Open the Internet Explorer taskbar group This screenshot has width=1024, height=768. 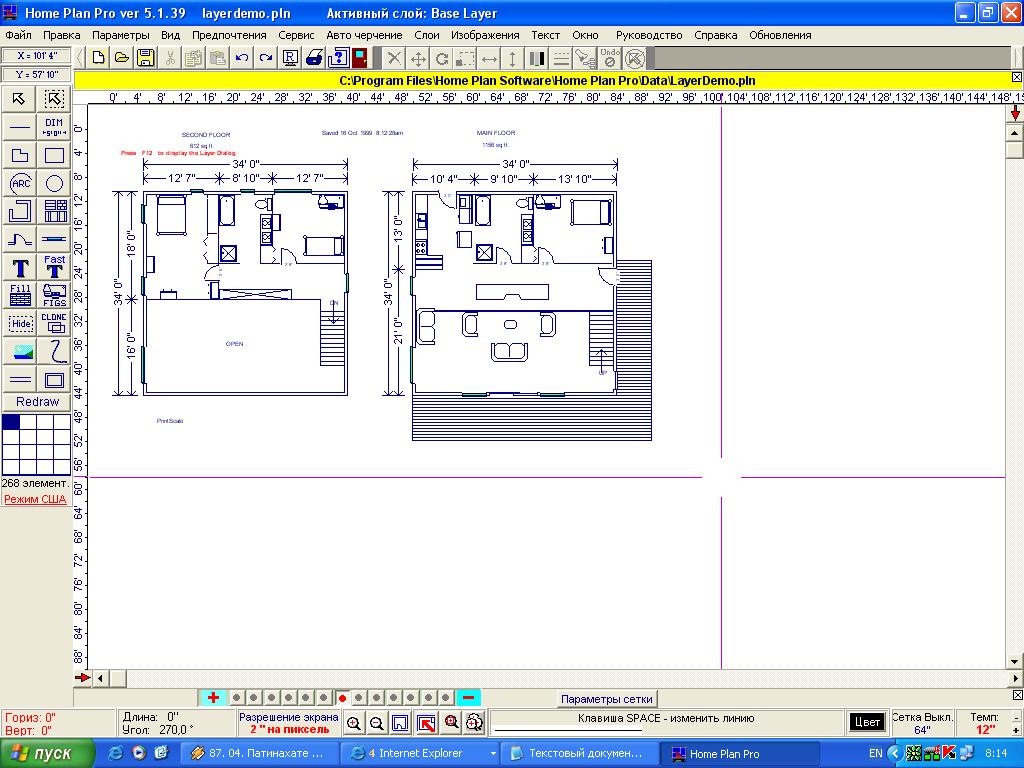(x=422, y=753)
